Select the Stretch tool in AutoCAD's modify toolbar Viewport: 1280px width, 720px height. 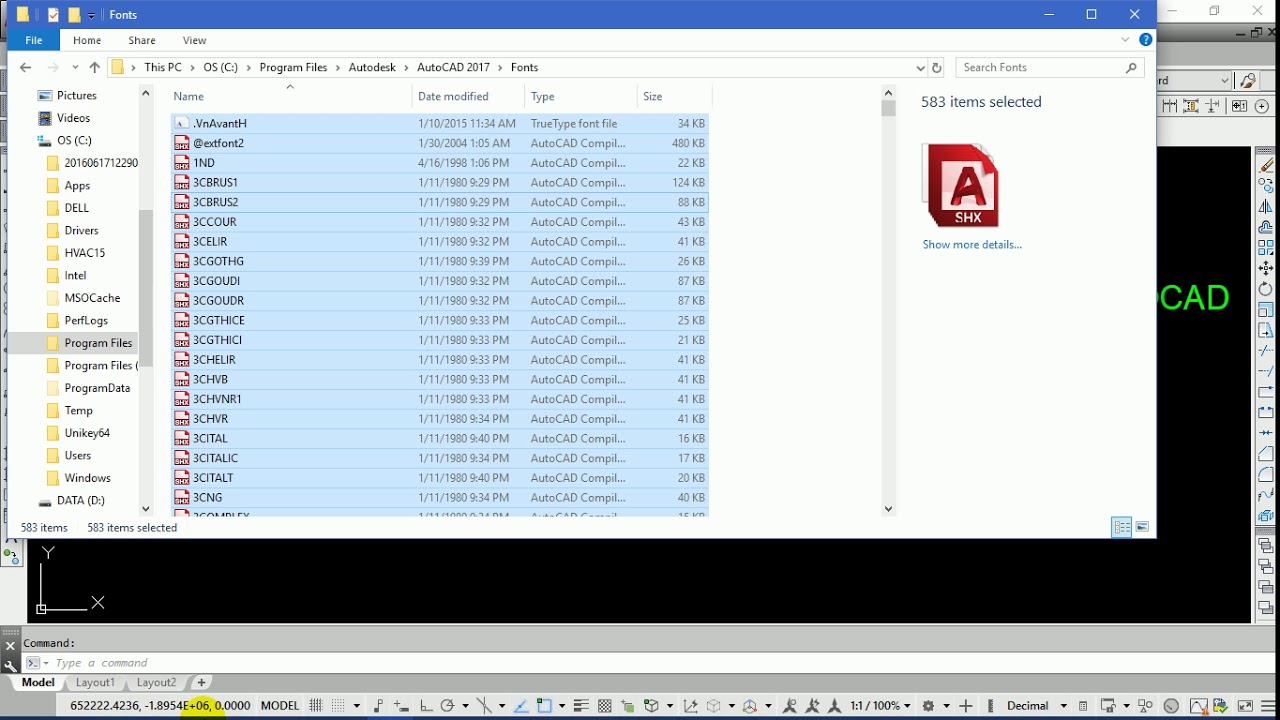1267,330
